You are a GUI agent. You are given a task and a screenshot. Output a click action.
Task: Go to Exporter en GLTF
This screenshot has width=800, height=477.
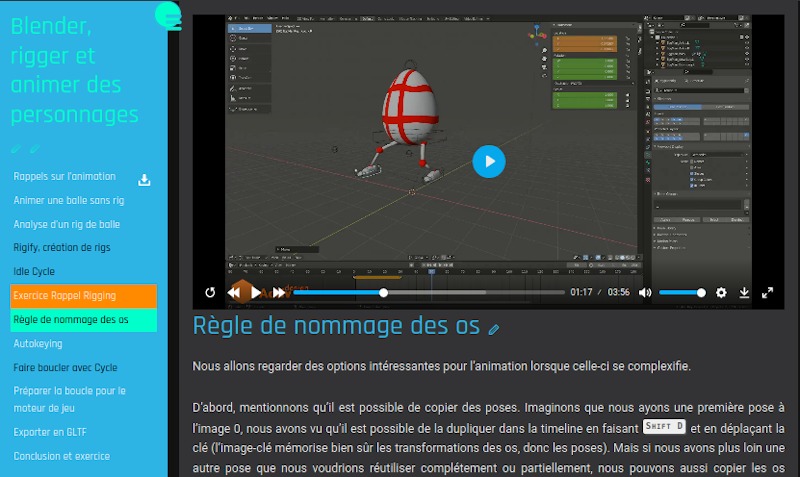click(x=50, y=432)
